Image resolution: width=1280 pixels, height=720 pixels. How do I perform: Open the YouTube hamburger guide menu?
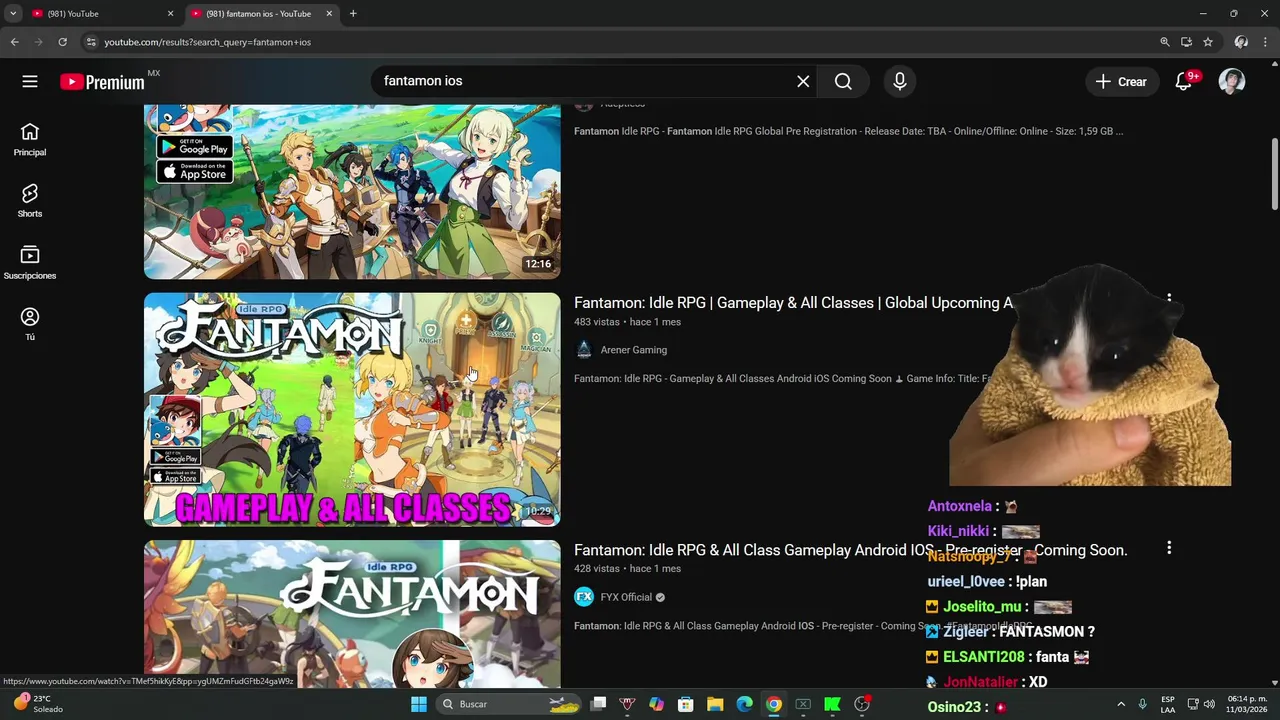pos(30,81)
